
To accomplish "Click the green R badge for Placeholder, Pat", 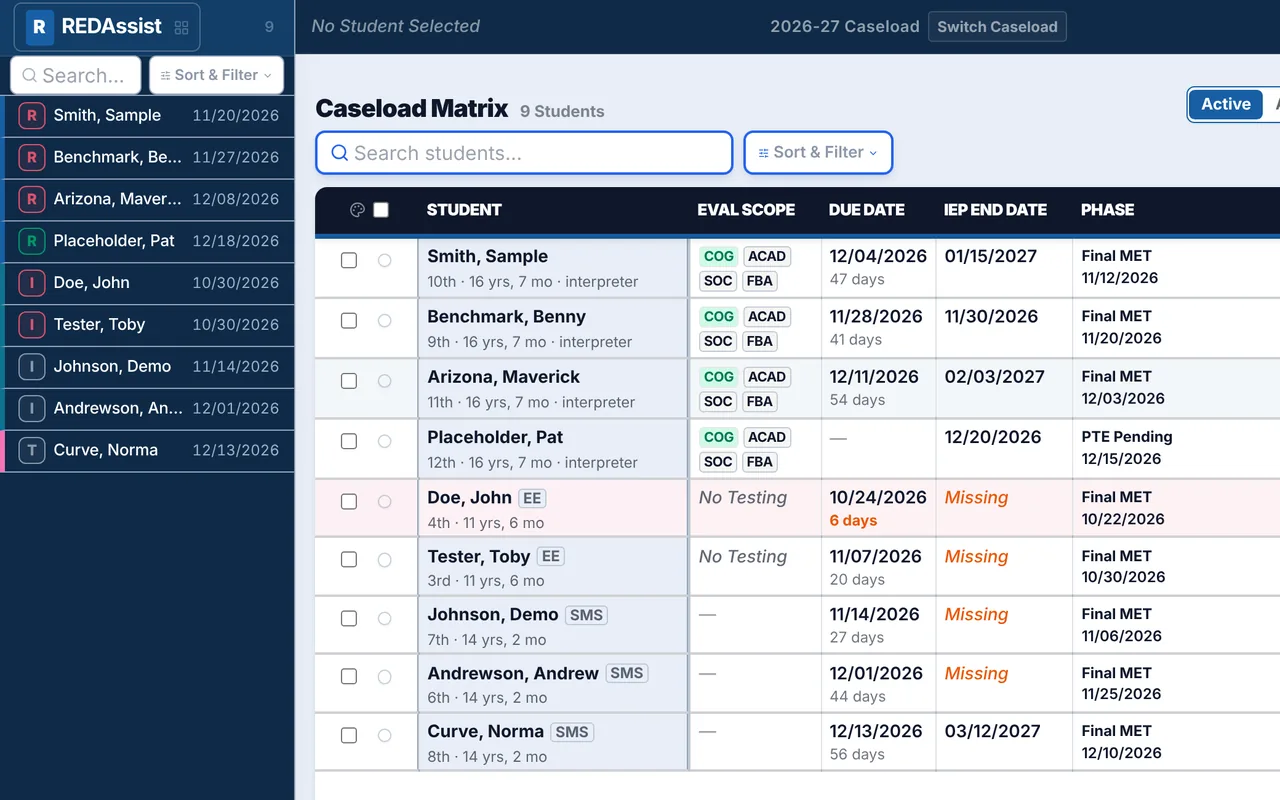I will 32,241.
